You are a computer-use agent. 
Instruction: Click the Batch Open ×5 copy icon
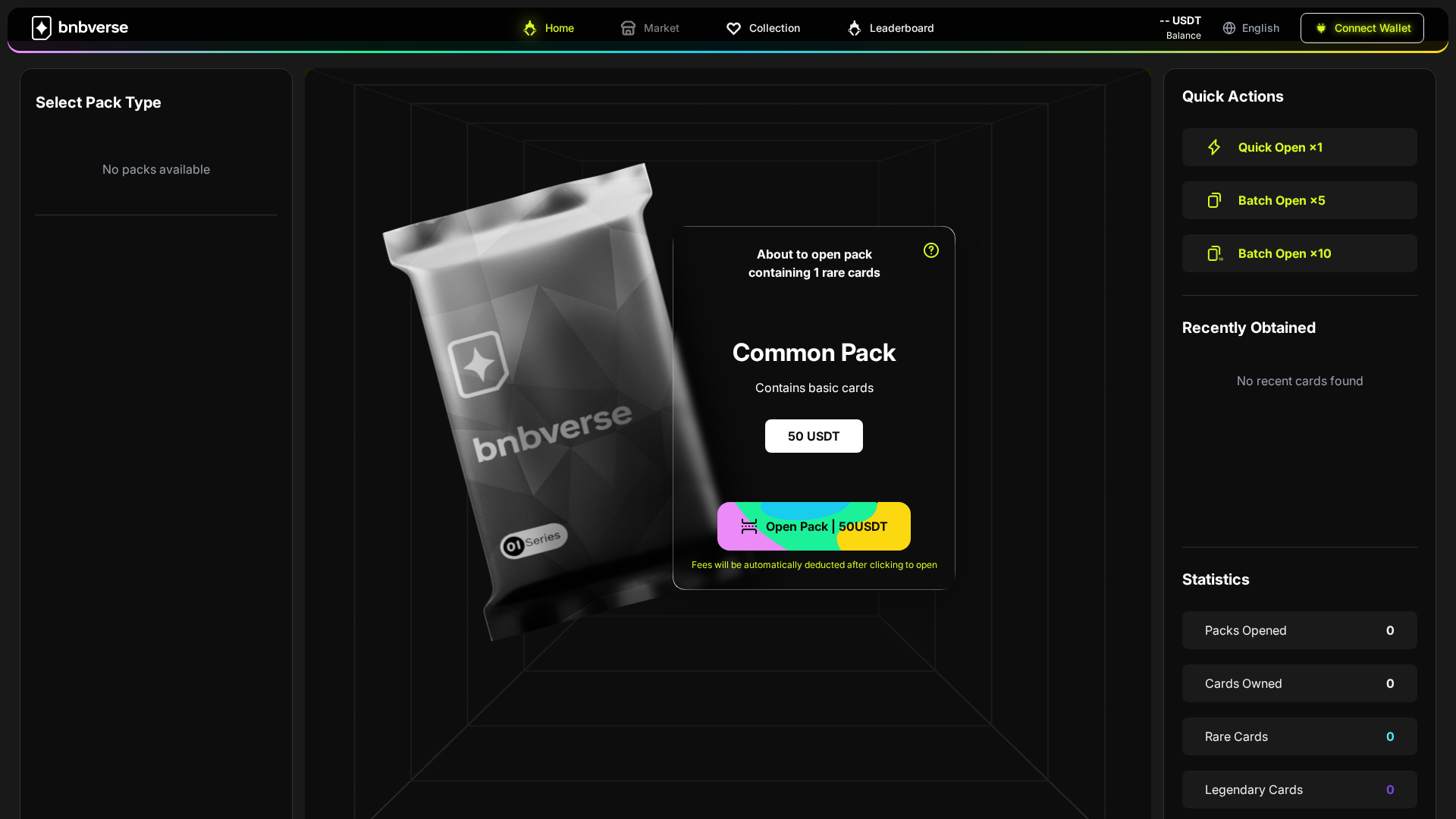pyautogui.click(x=1214, y=200)
